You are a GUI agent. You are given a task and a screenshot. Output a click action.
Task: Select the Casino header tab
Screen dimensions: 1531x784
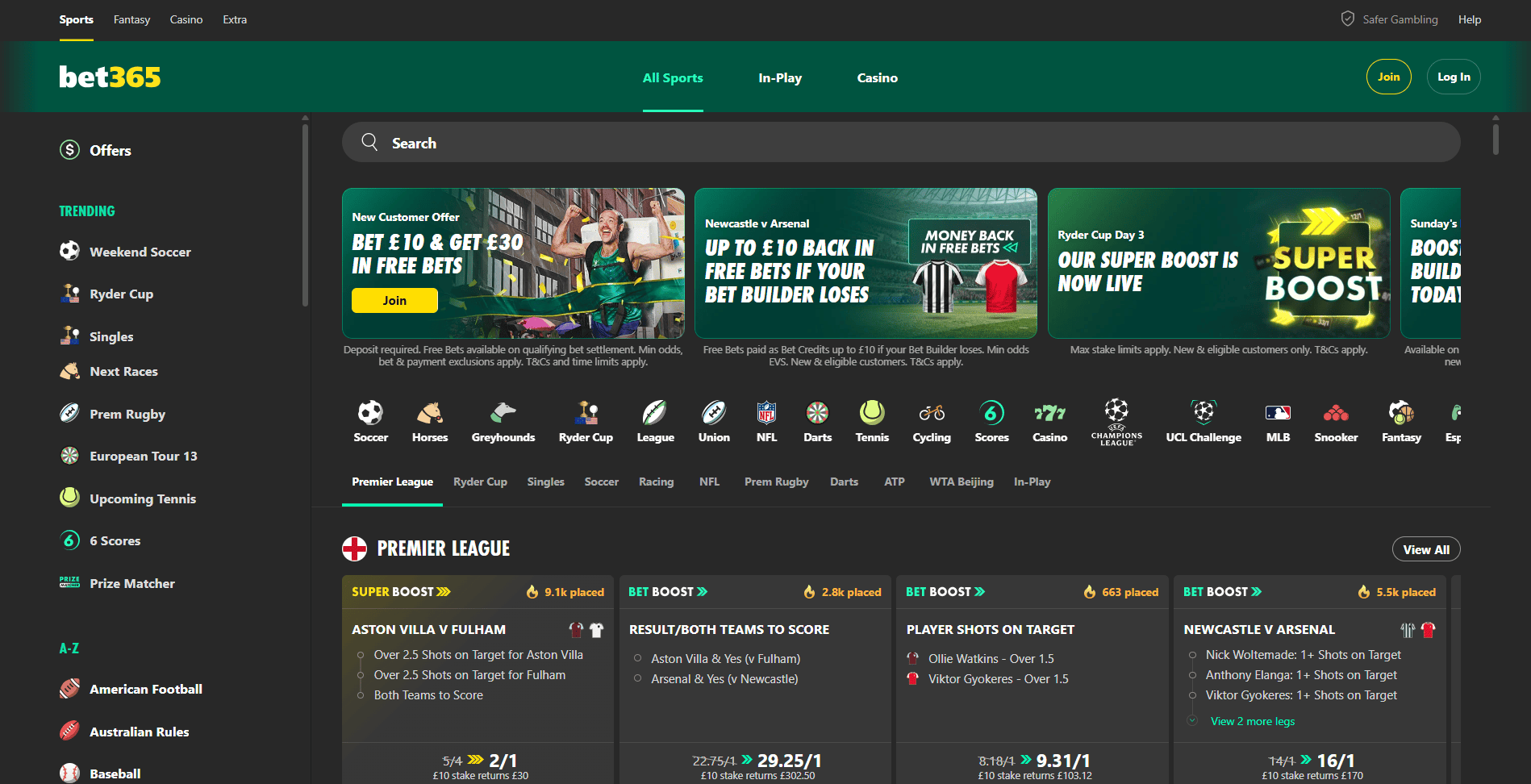[x=877, y=77]
